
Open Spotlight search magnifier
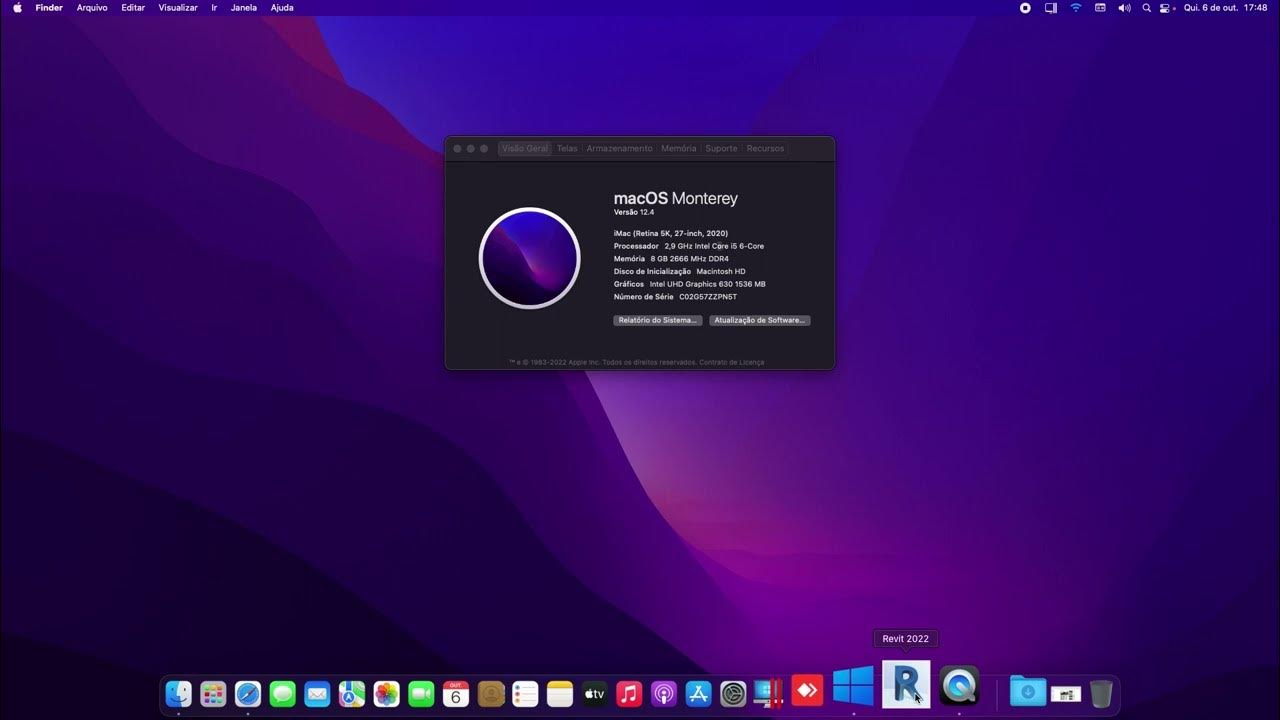point(1146,7)
